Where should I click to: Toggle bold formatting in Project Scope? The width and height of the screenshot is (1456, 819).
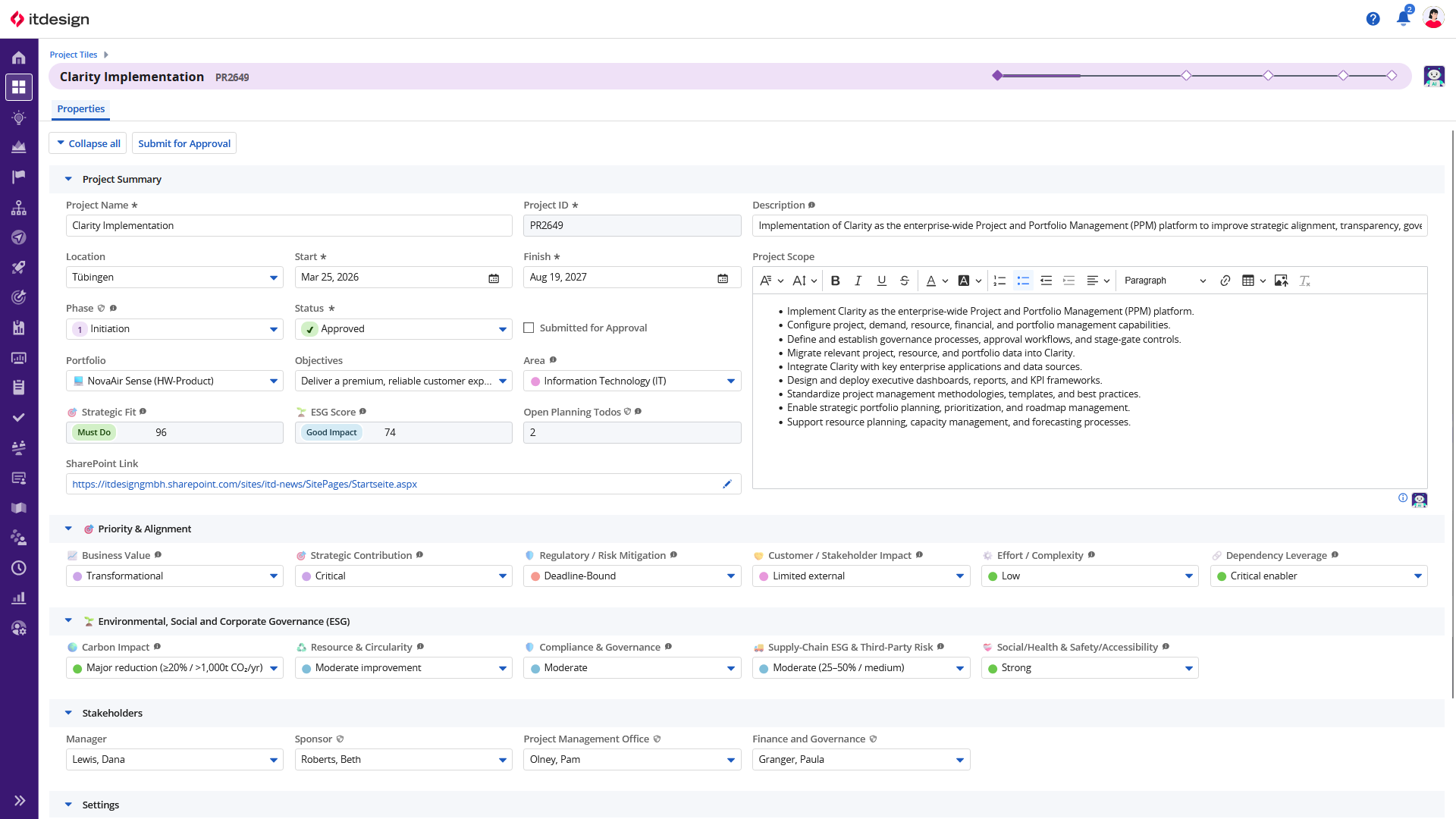pos(835,281)
